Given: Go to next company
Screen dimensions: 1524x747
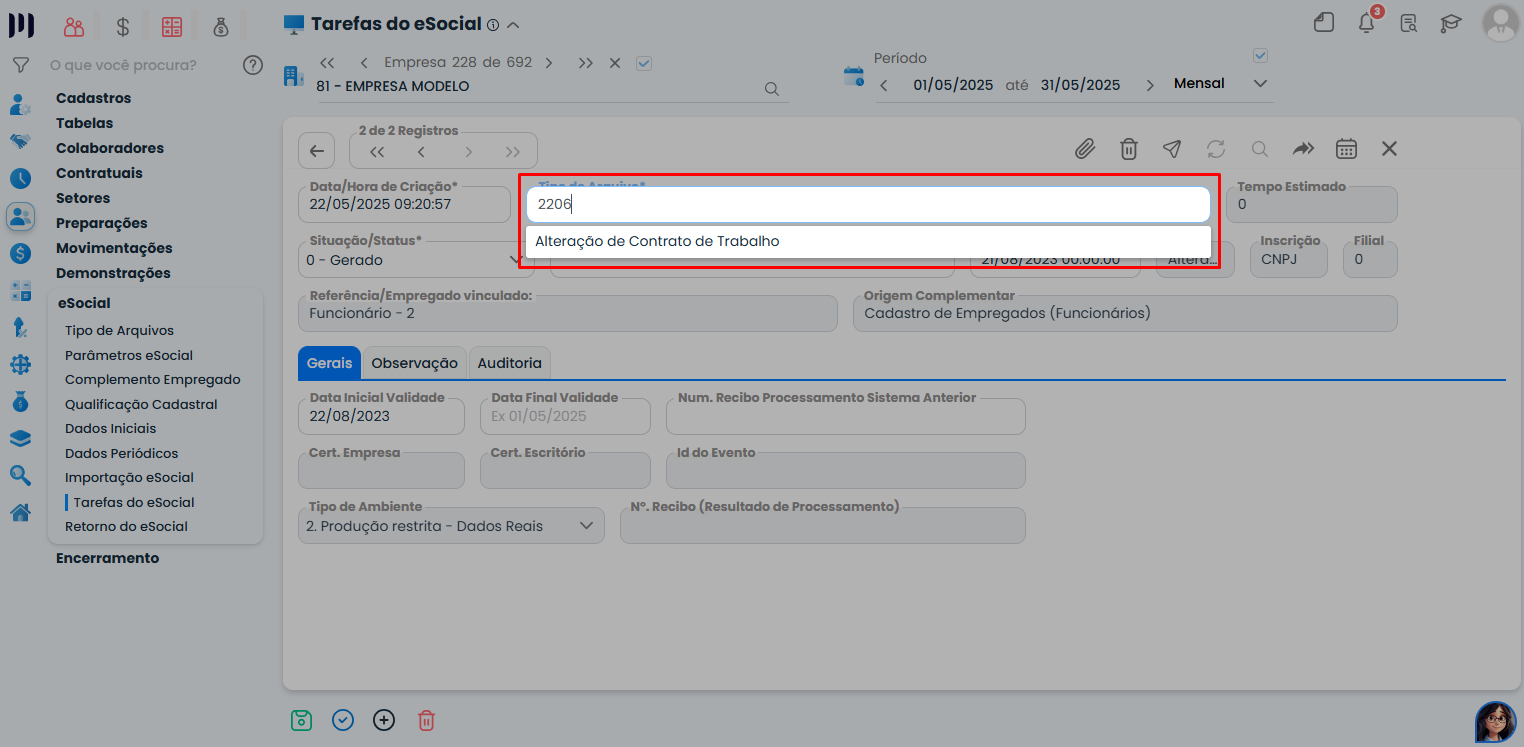Looking at the screenshot, I should [x=549, y=63].
